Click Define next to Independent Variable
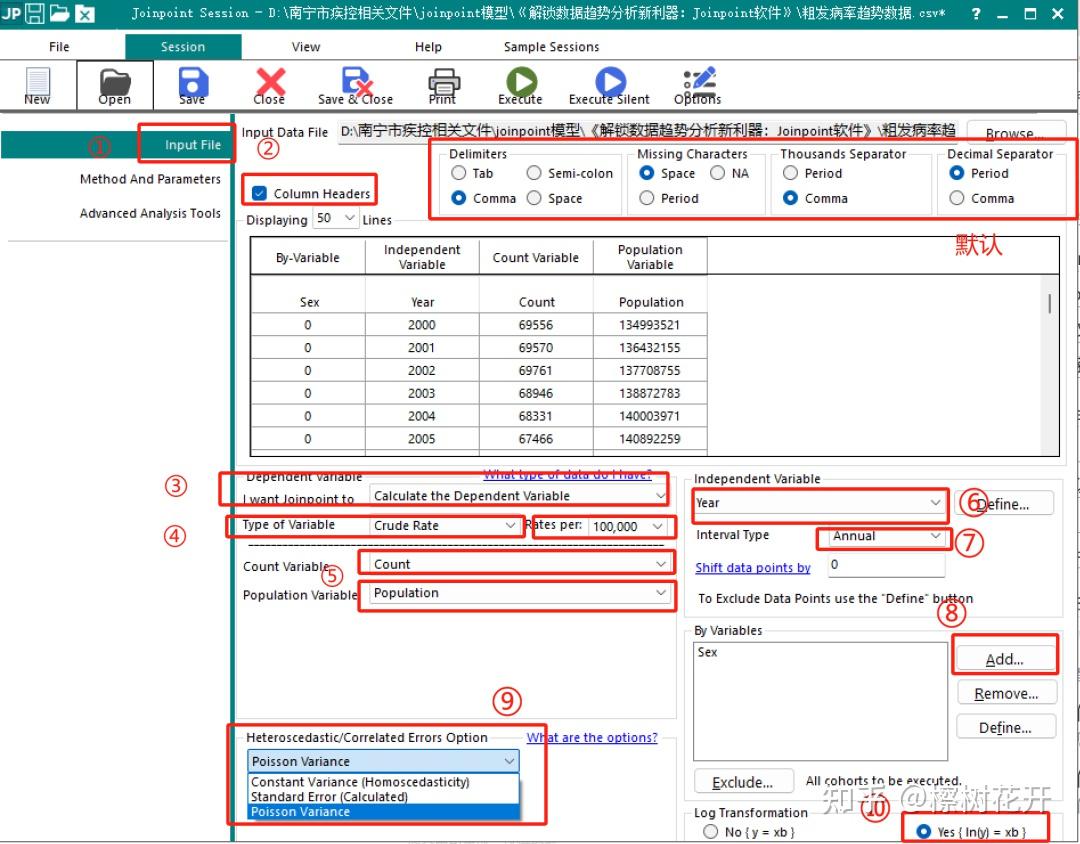Screen dimensions: 1080x844 1004,504
